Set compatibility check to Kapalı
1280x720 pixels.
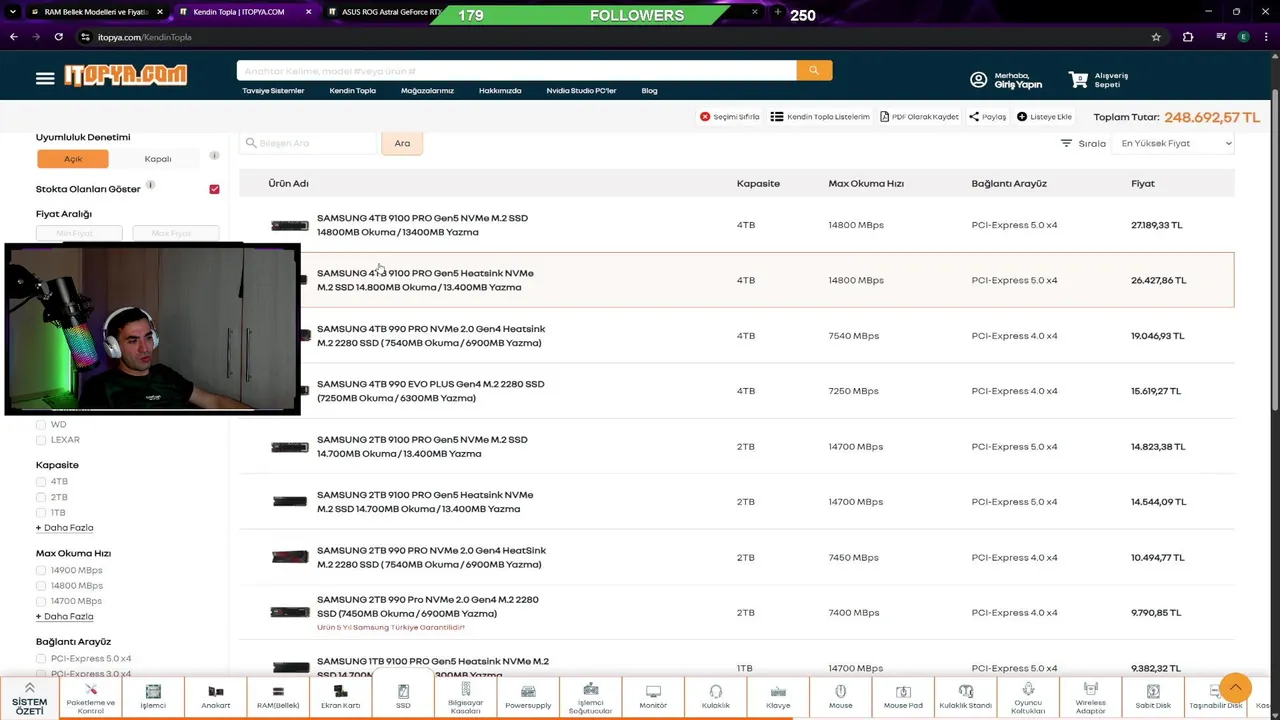click(x=158, y=159)
